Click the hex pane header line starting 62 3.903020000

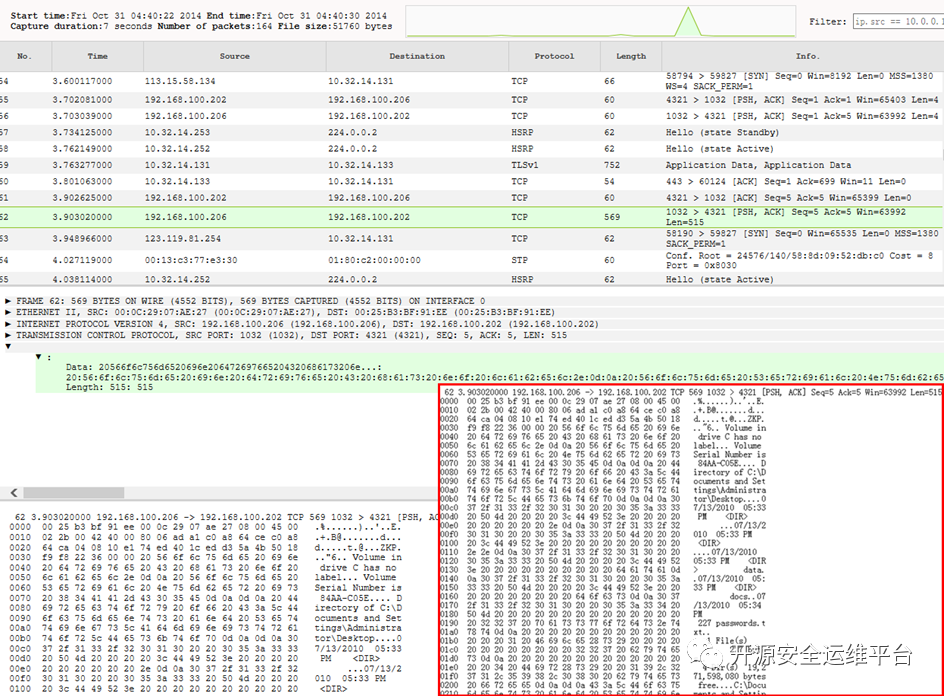point(226,517)
